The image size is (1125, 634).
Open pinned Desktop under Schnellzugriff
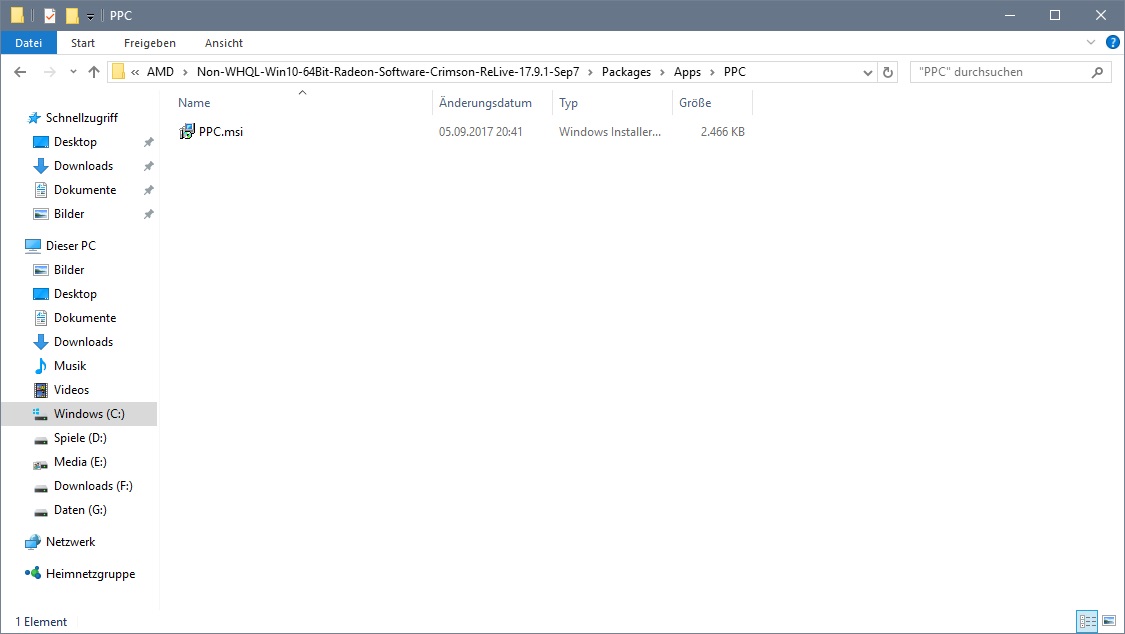(x=75, y=142)
